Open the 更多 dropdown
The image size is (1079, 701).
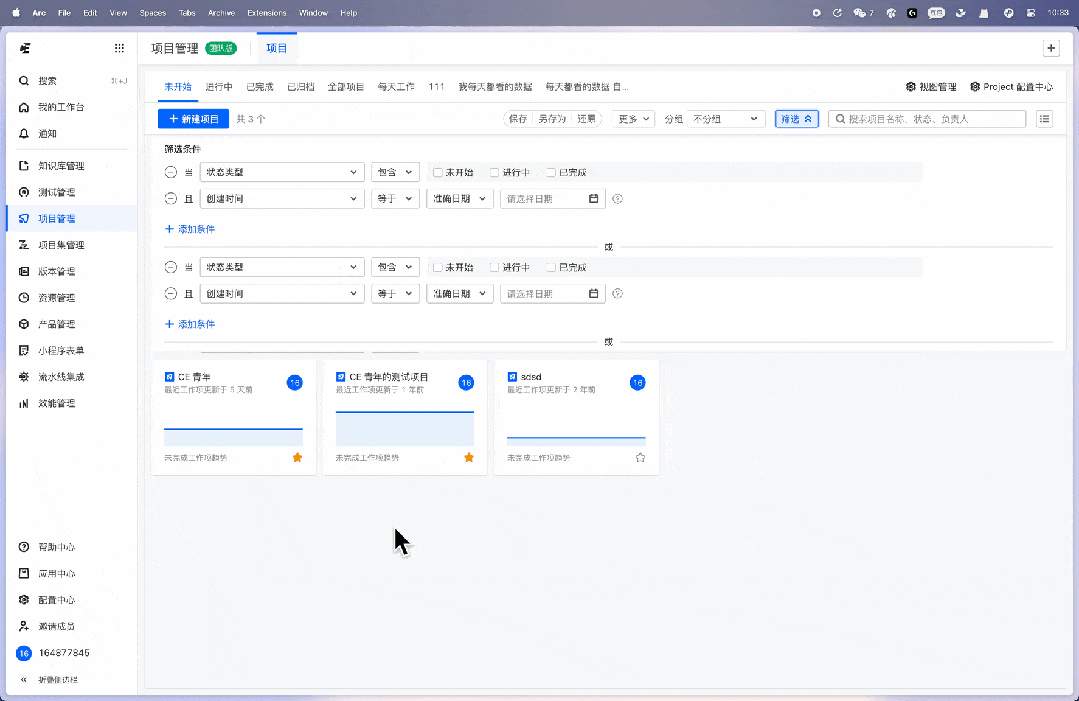tap(633, 119)
